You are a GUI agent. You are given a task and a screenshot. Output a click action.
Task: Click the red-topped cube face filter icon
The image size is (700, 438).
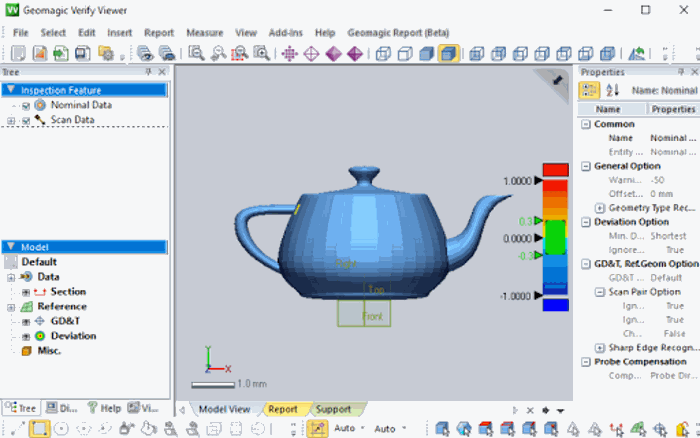pos(486,429)
